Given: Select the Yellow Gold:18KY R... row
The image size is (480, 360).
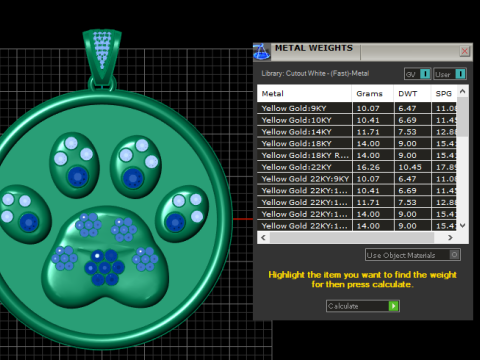Looking at the screenshot, I should 357,155.
